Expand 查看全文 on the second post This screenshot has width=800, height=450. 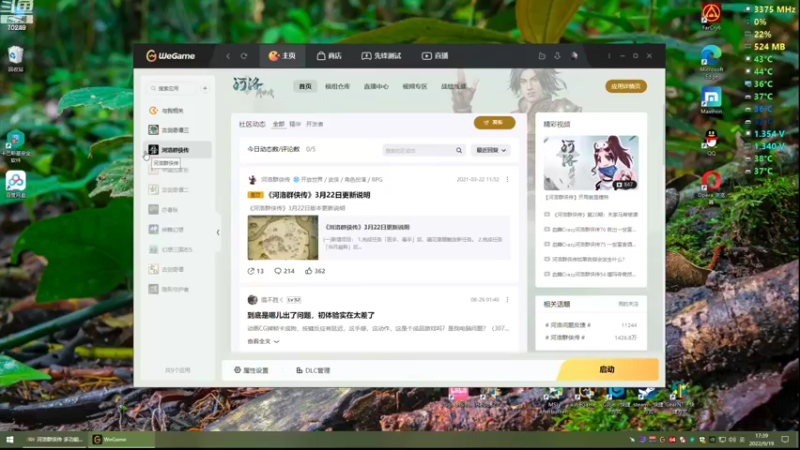click(263, 341)
